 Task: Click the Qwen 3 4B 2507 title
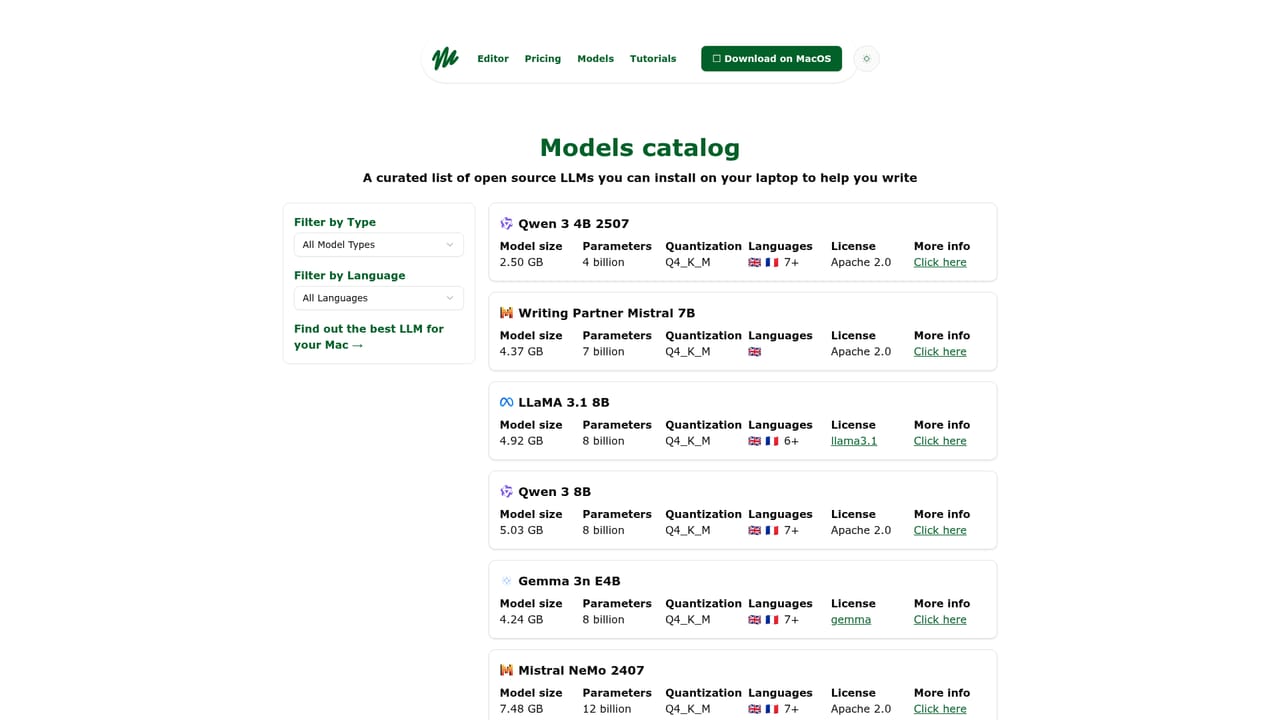pos(574,224)
